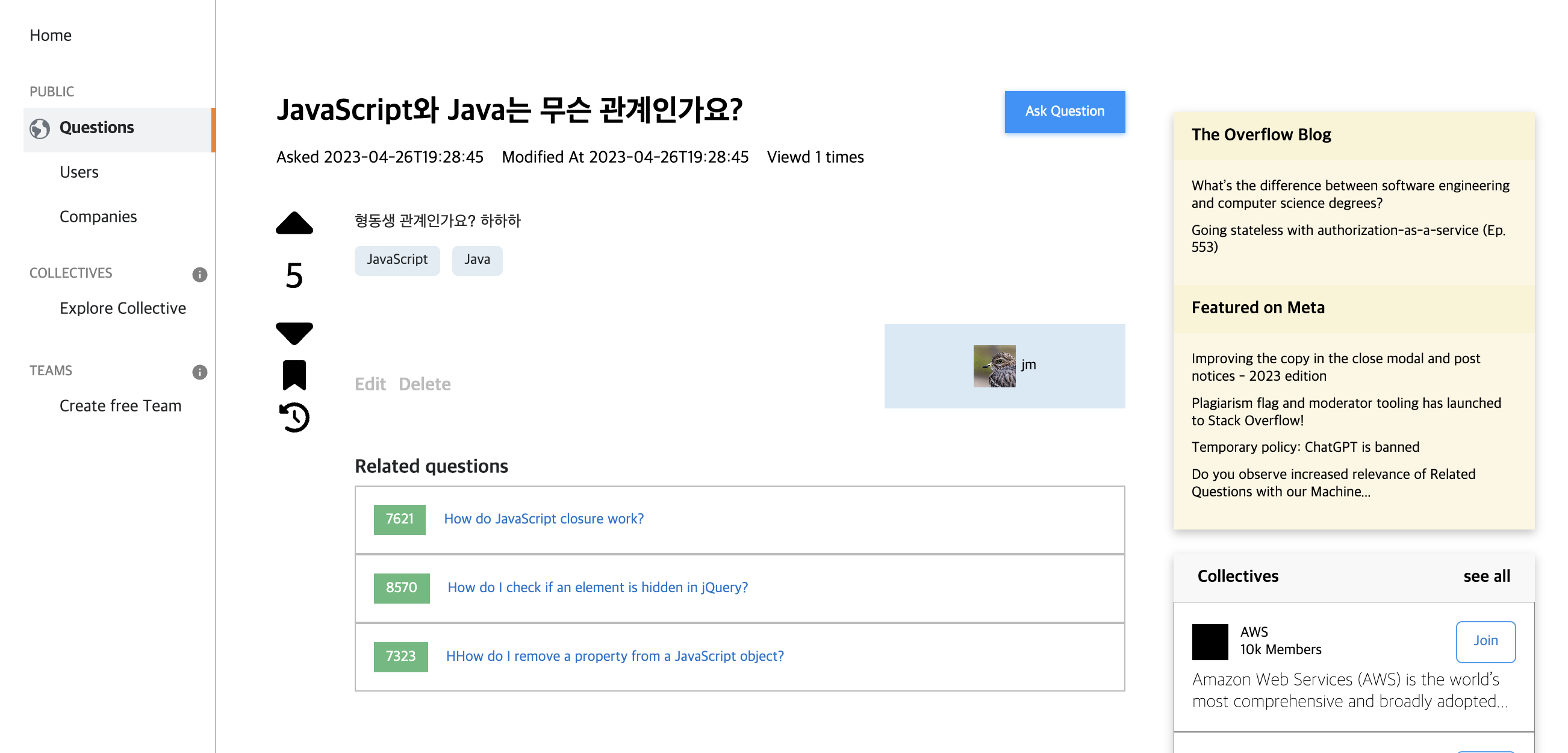The image size is (1568, 753).
Task: Click the 'Asked 2023-04-26T19:28:45' text
Action: (x=380, y=157)
